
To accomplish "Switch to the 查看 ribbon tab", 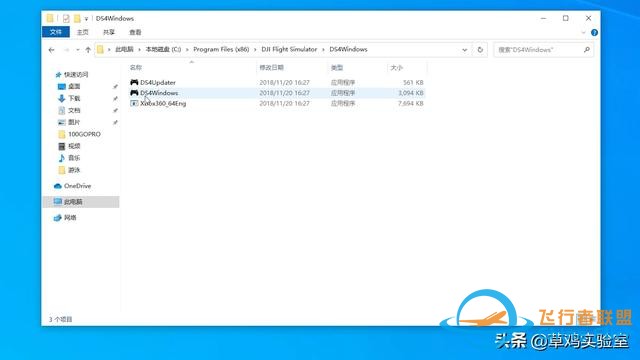I will (x=135, y=32).
